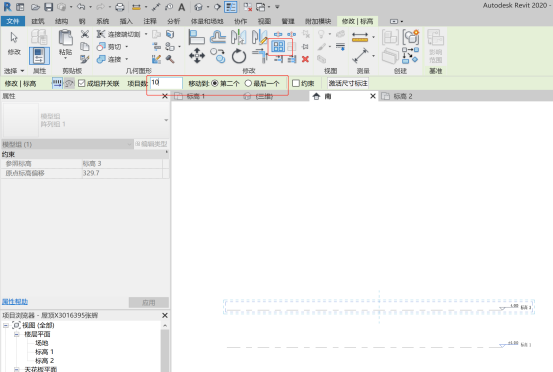Click the Create Similar icon
The height and width of the screenshot is (372, 553).
tap(411, 55)
